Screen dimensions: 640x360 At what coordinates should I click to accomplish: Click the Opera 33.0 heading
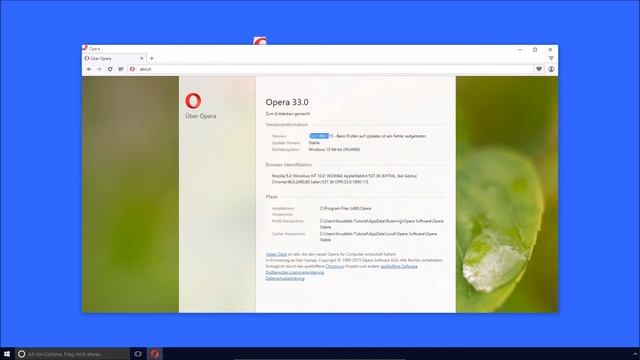coord(287,102)
